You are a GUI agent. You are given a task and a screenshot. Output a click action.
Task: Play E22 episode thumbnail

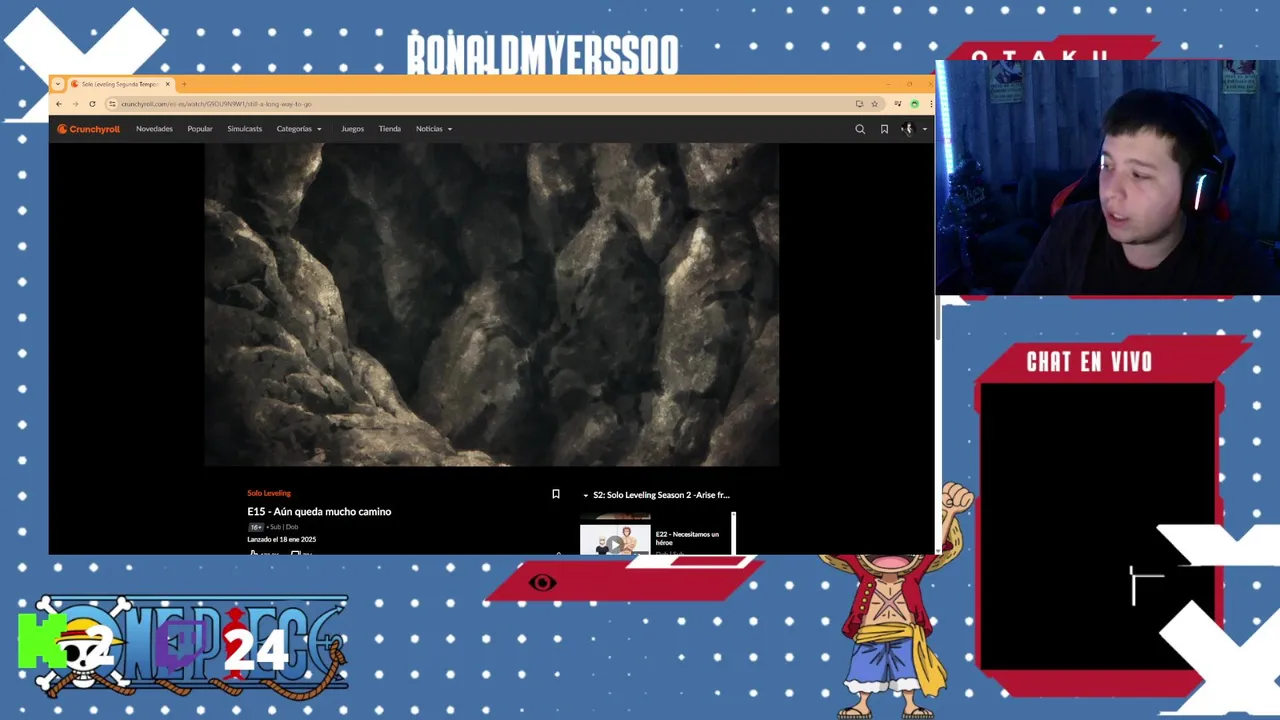pos(615,538)
